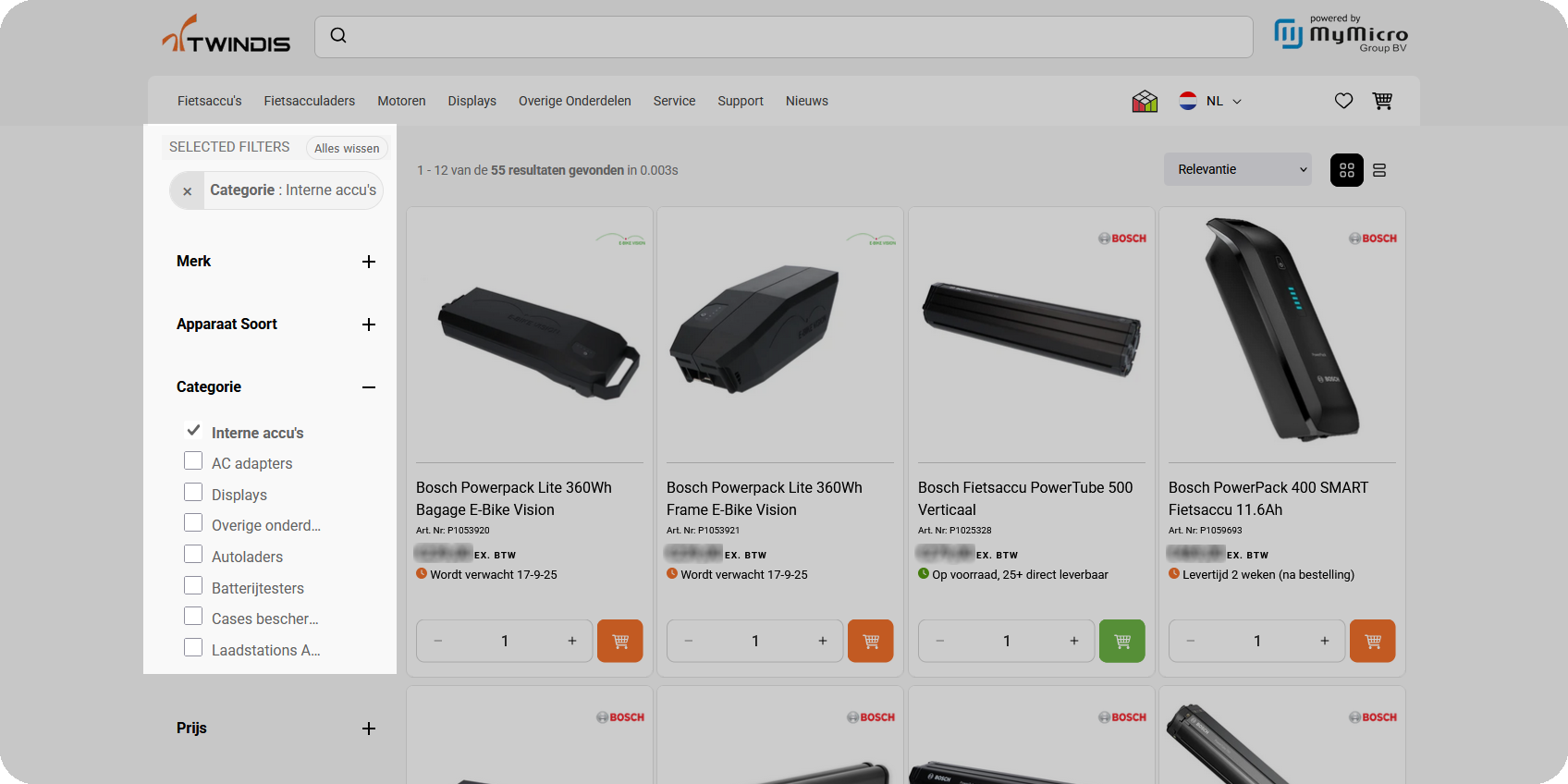Viewport: 1568px width, 784px height.
Task: Open the Nieuws menu
Action: click(x=807, y=101)
